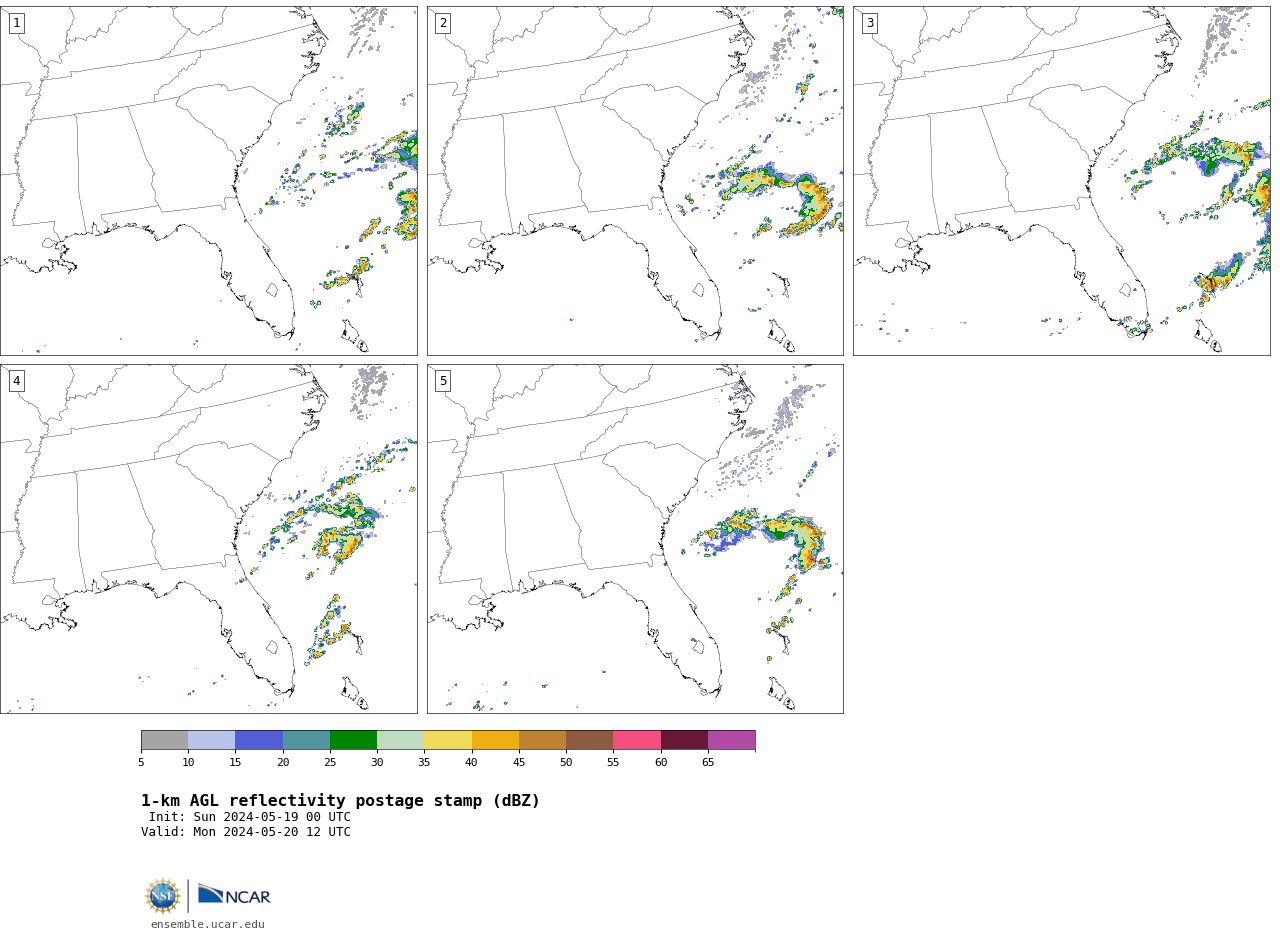Click the panel number 2 label
The height and width of the screenshot is (936, 1280).
pyautogui.click(x=443, y=23)
